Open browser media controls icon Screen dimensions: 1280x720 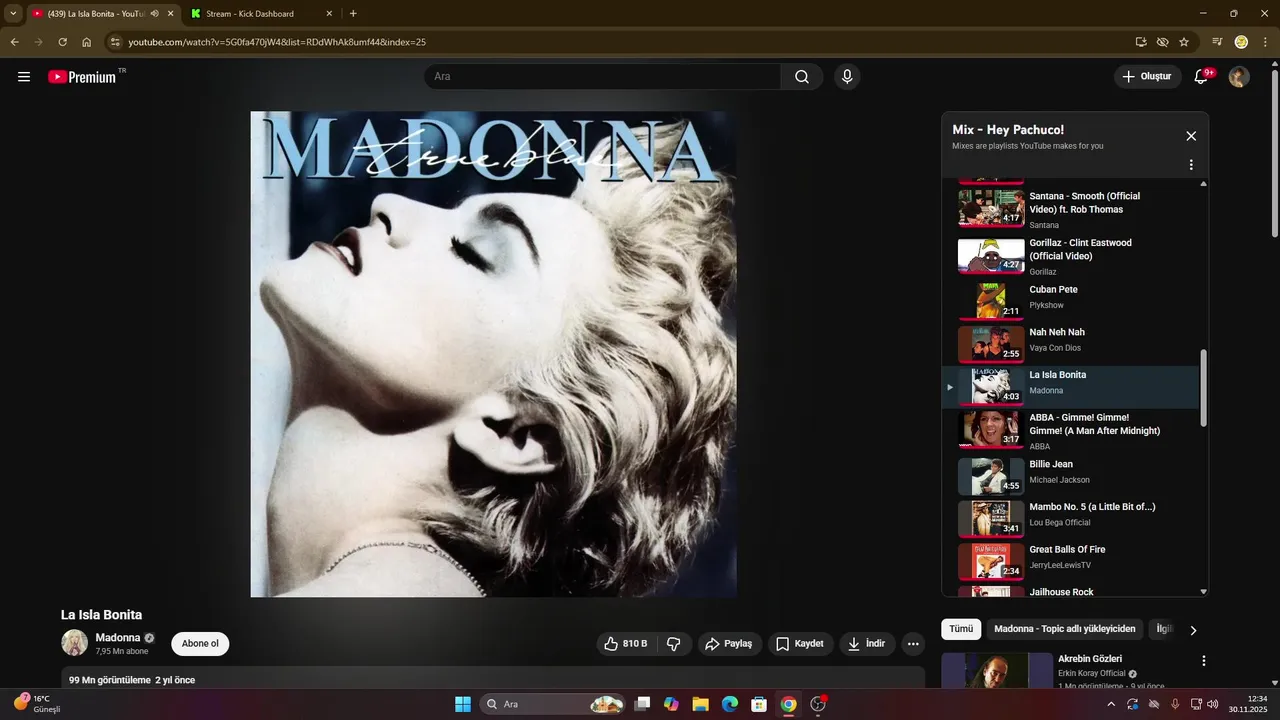(x=1217, y=42)
